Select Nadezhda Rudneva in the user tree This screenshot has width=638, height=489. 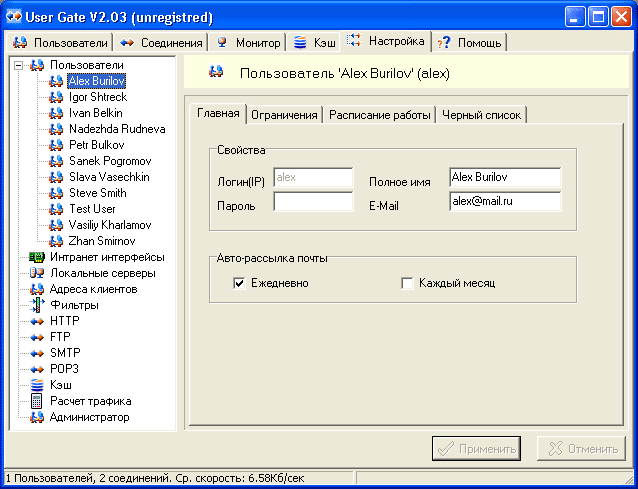[117, 129]
